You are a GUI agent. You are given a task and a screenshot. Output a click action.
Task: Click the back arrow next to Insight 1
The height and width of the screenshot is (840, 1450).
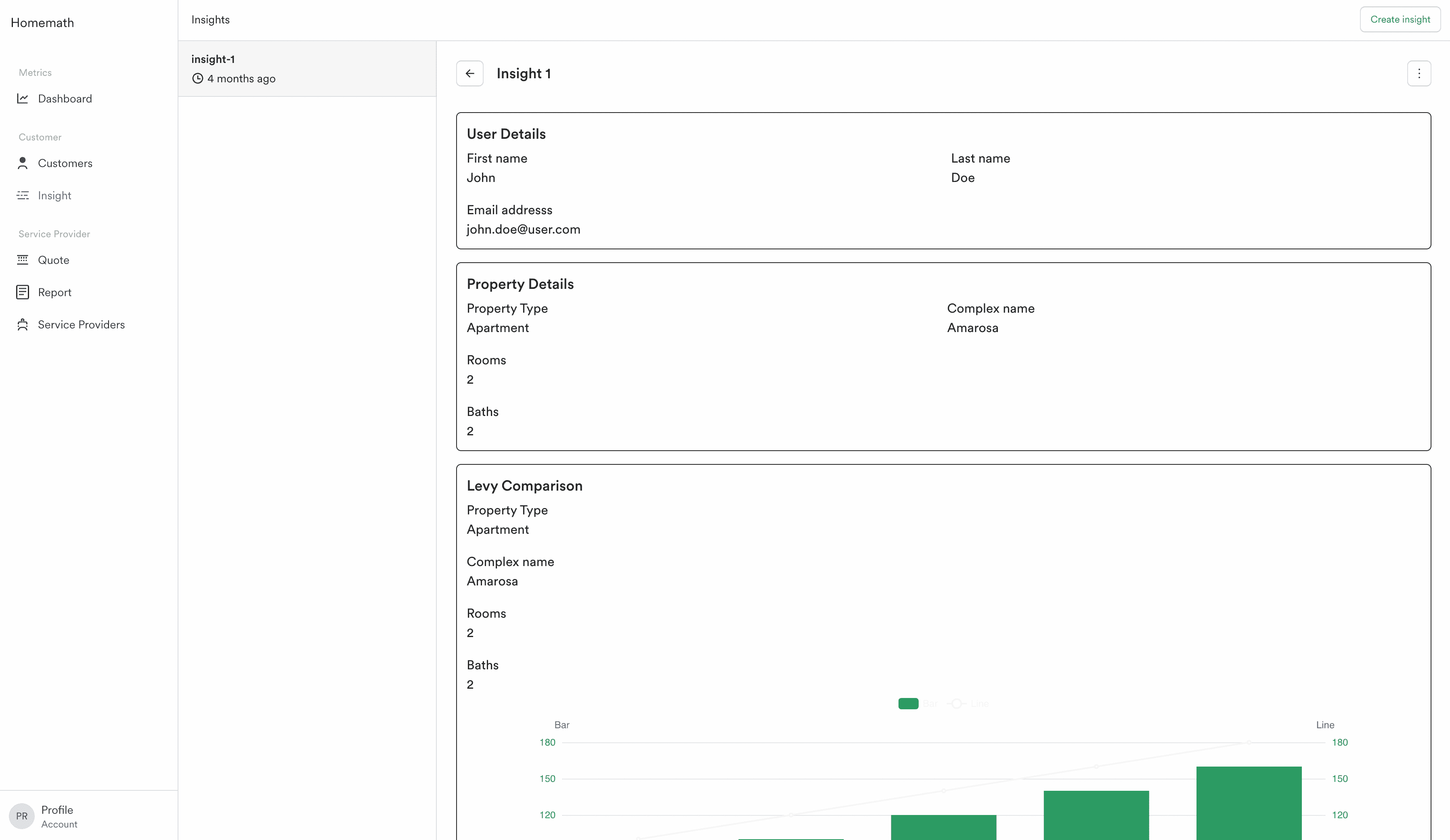469,73
